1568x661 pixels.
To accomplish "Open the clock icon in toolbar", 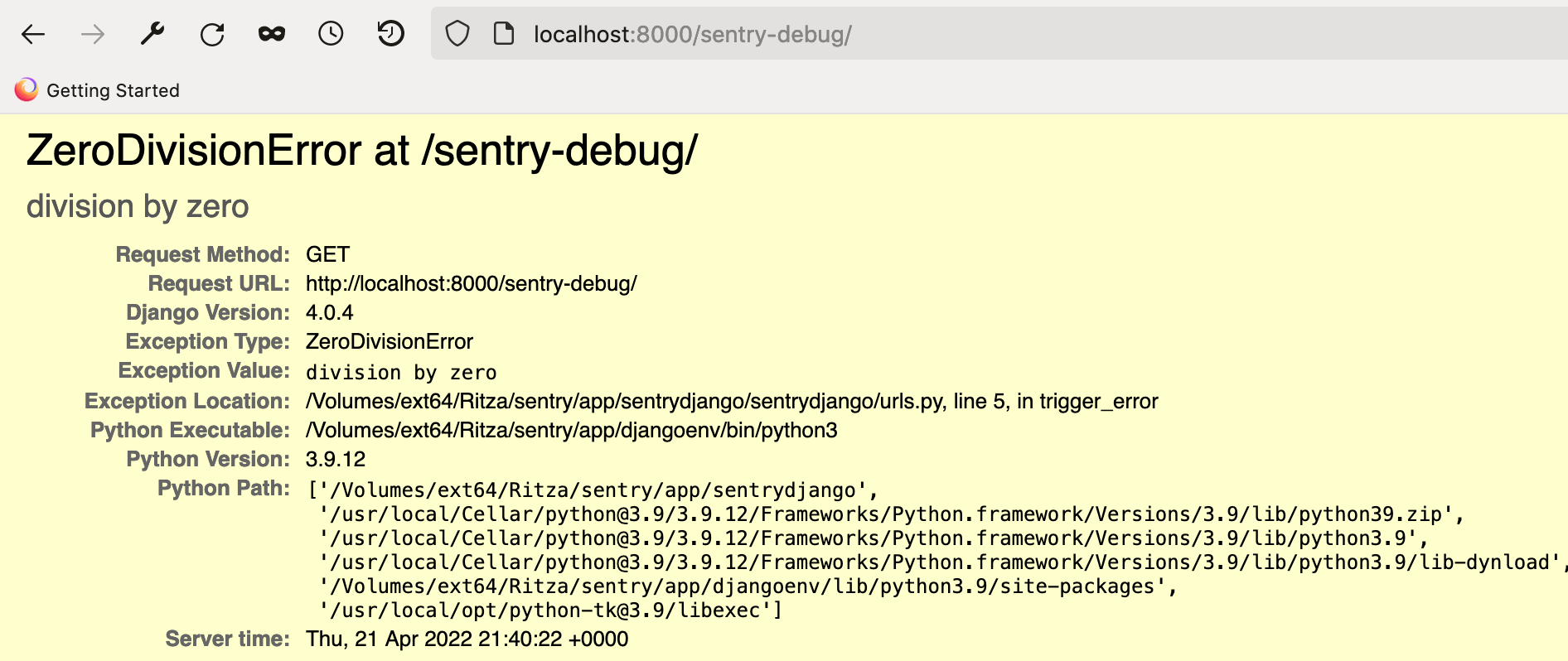I will 331,34.
